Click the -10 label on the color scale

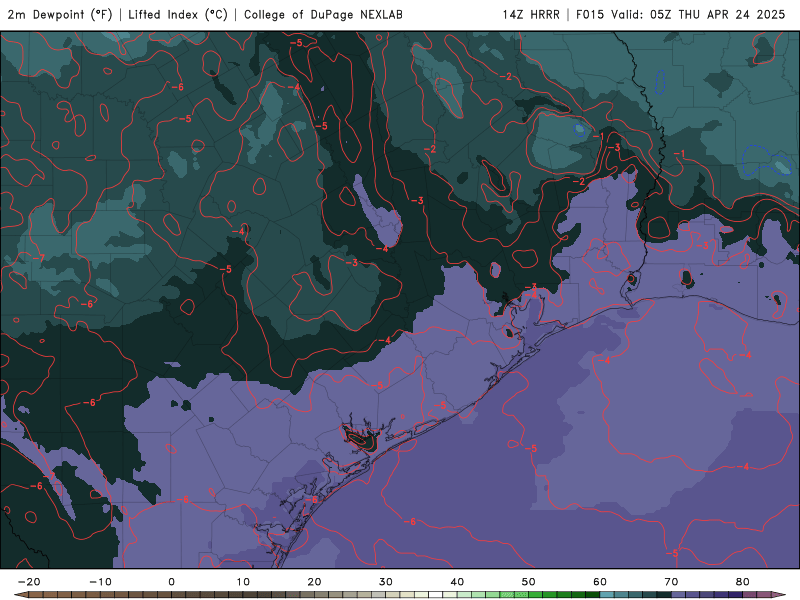[x=100, y=582]
